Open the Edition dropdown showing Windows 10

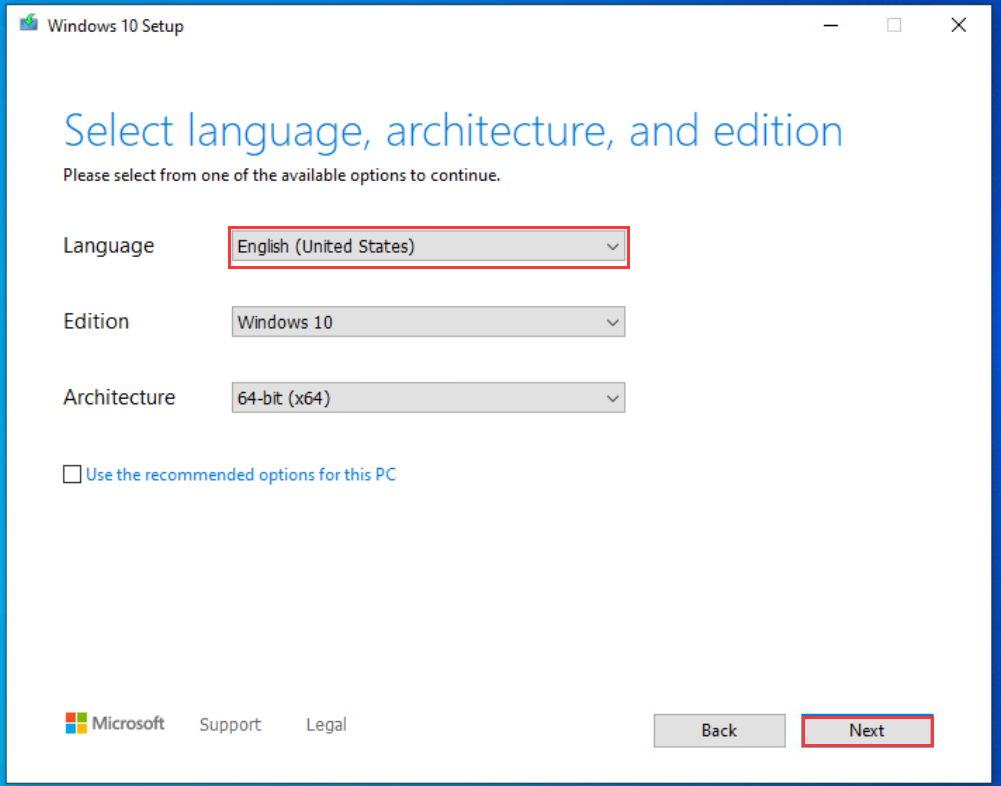pyautogui.click(x=428, y=322)
